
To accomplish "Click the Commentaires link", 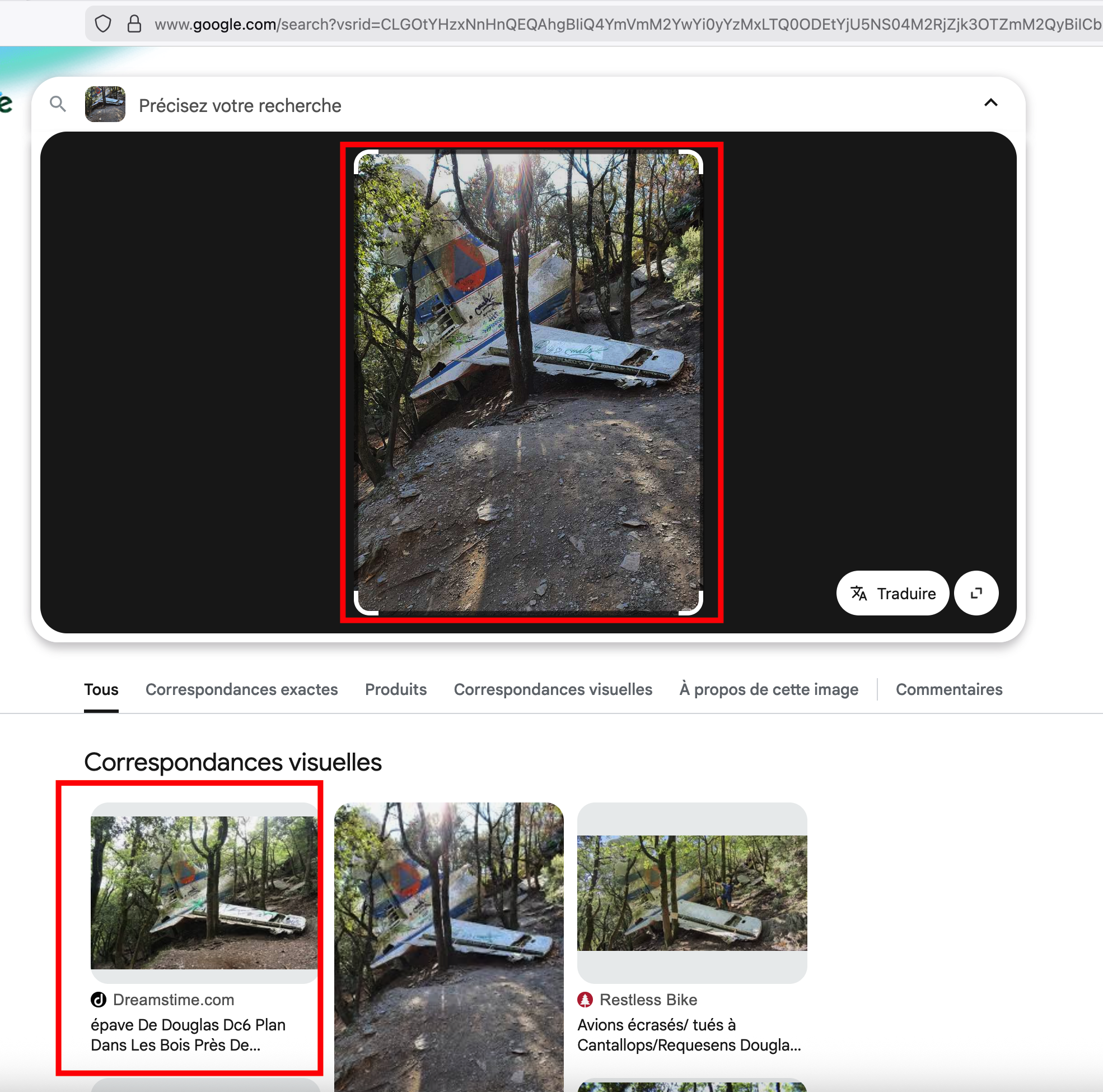I will point(949,689).
